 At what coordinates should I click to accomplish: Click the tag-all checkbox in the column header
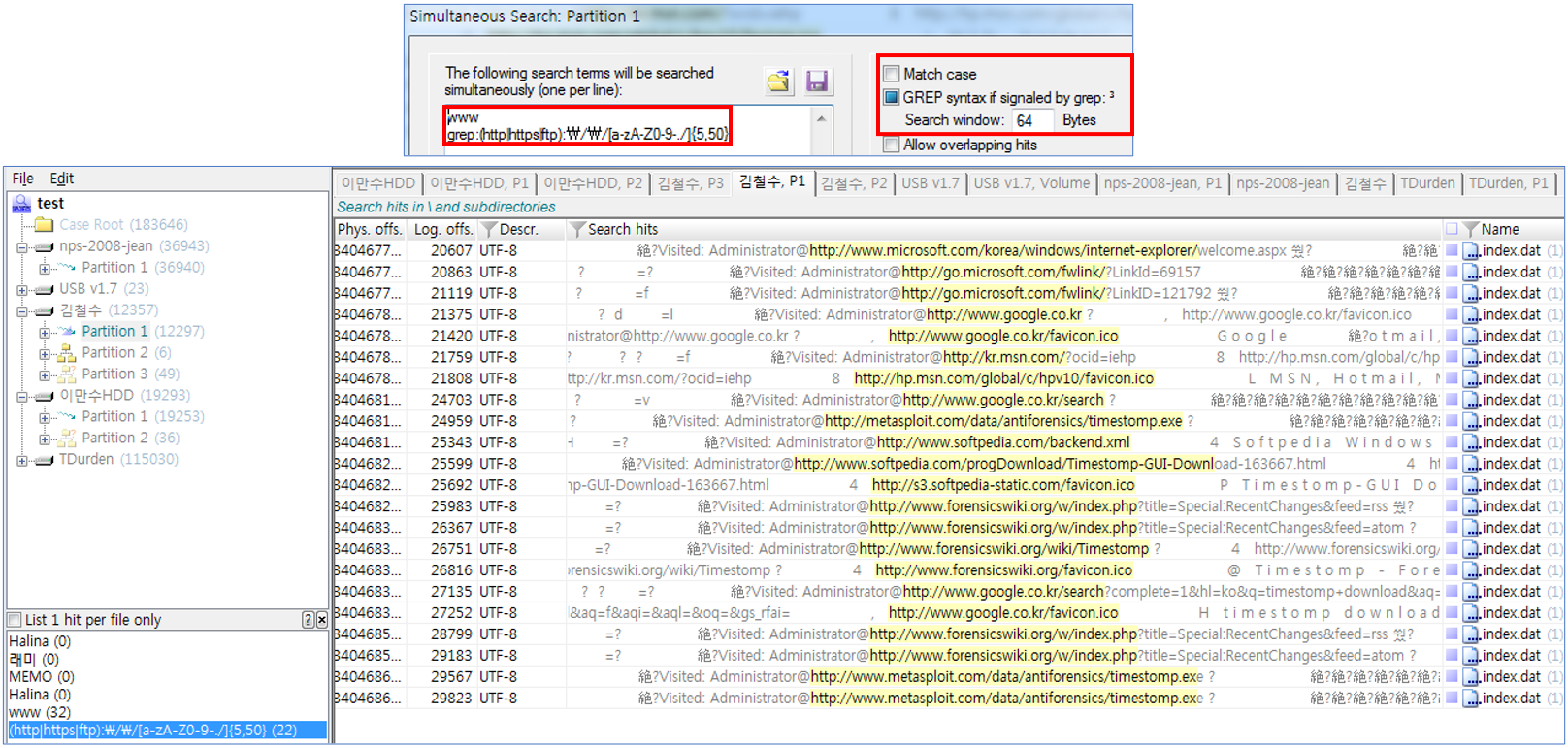pos(1452,230)
